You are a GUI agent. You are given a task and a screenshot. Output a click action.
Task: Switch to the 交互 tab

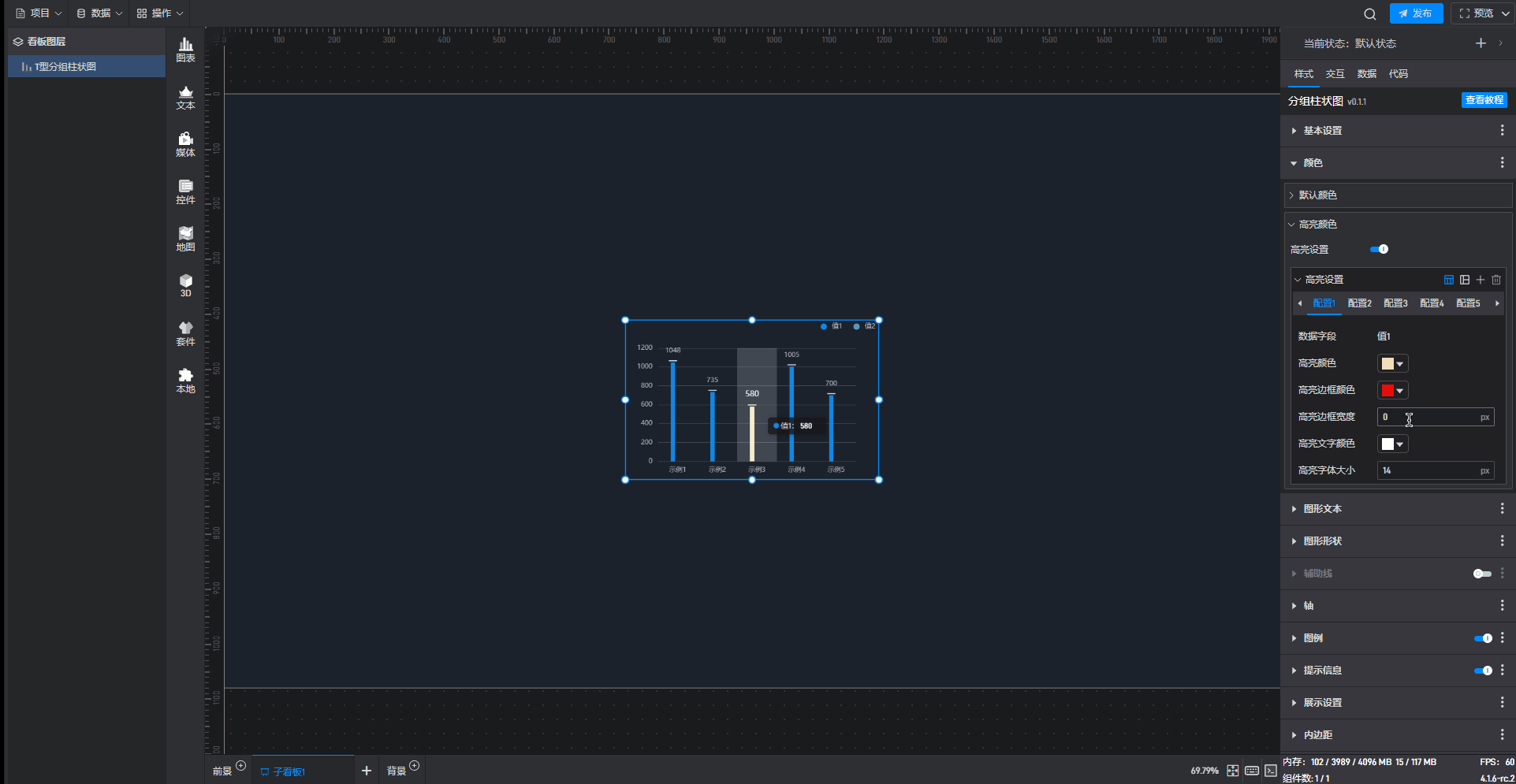tap(1335, 74)
